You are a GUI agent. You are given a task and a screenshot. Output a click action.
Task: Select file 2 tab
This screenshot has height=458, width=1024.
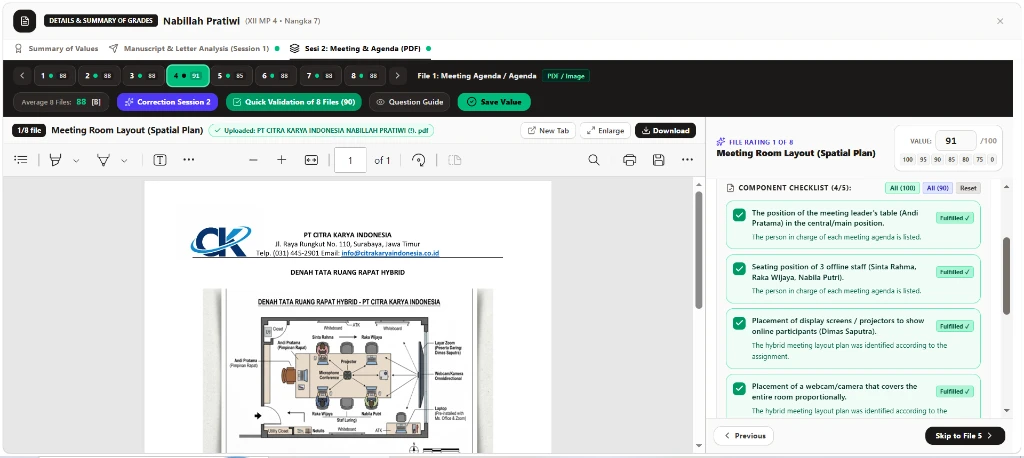pyautogui.click(x=99, y=76)
